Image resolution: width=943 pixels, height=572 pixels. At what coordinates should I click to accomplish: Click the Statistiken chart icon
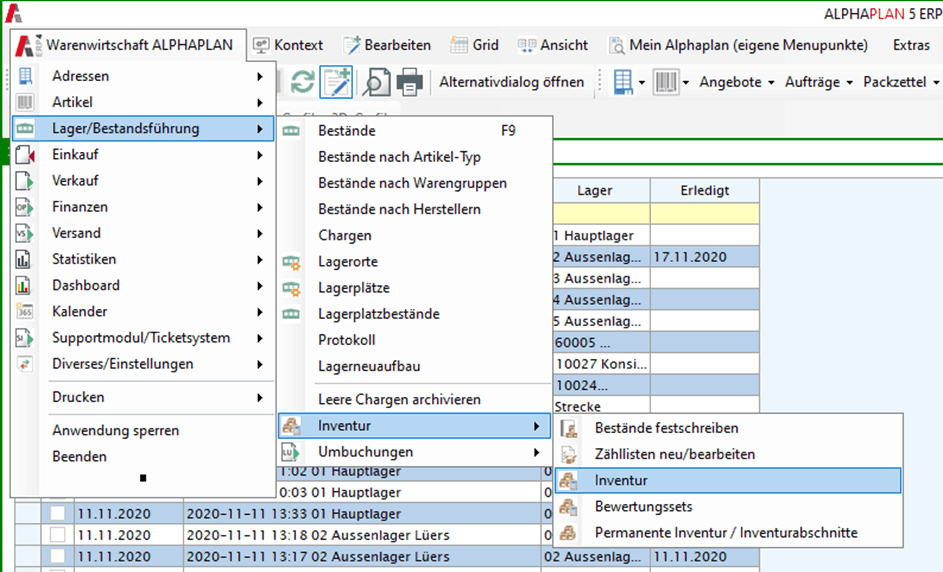tap(24, 259)
